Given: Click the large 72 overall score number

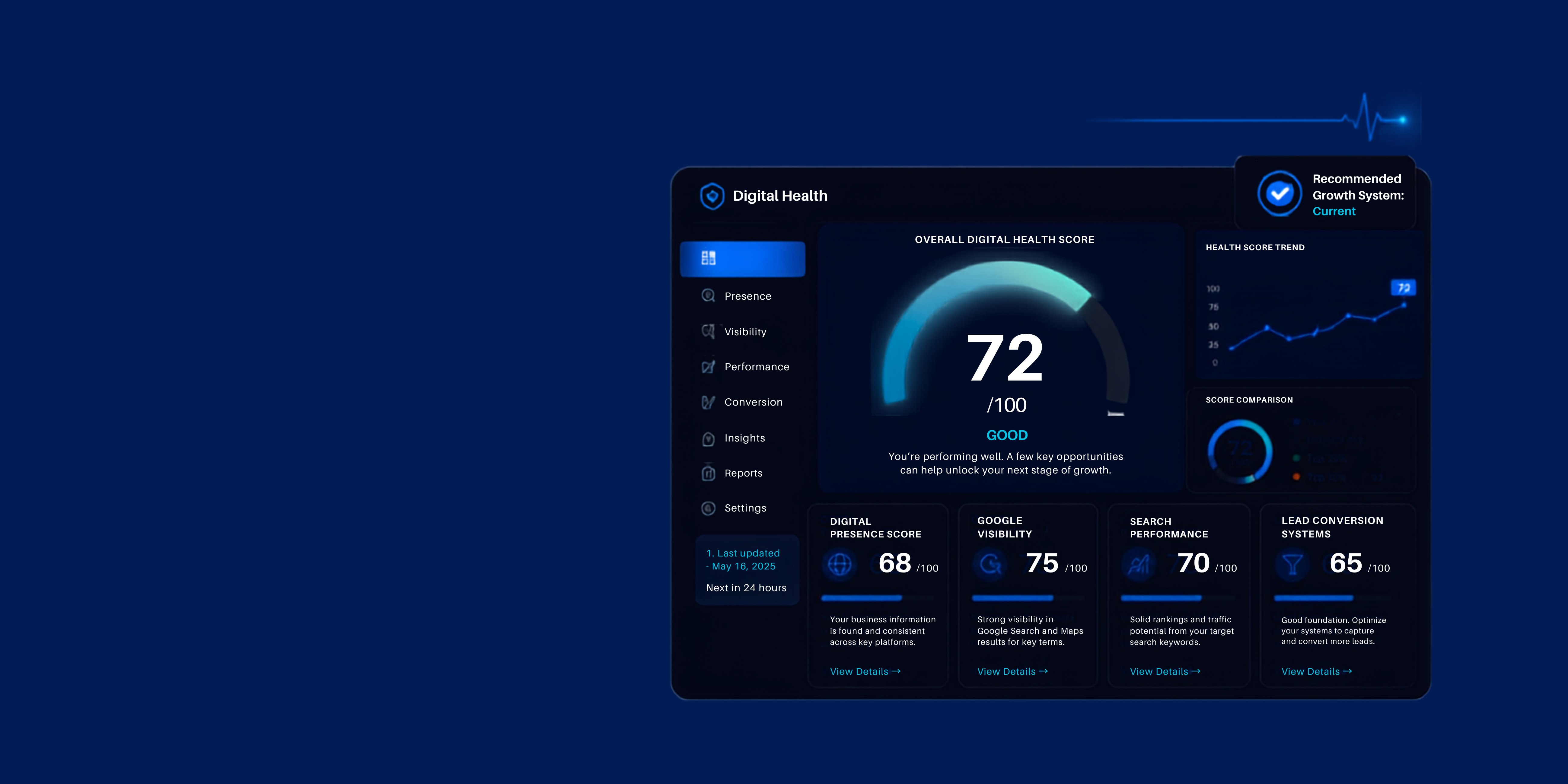Looking at the screenshot, I should [1005, 358].
